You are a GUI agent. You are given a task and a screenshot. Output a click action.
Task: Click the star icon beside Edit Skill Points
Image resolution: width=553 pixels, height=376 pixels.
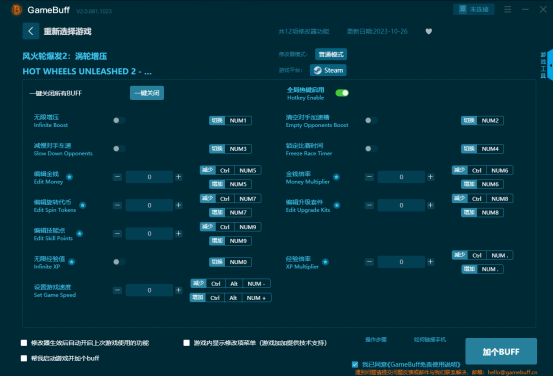pos(80,234)
